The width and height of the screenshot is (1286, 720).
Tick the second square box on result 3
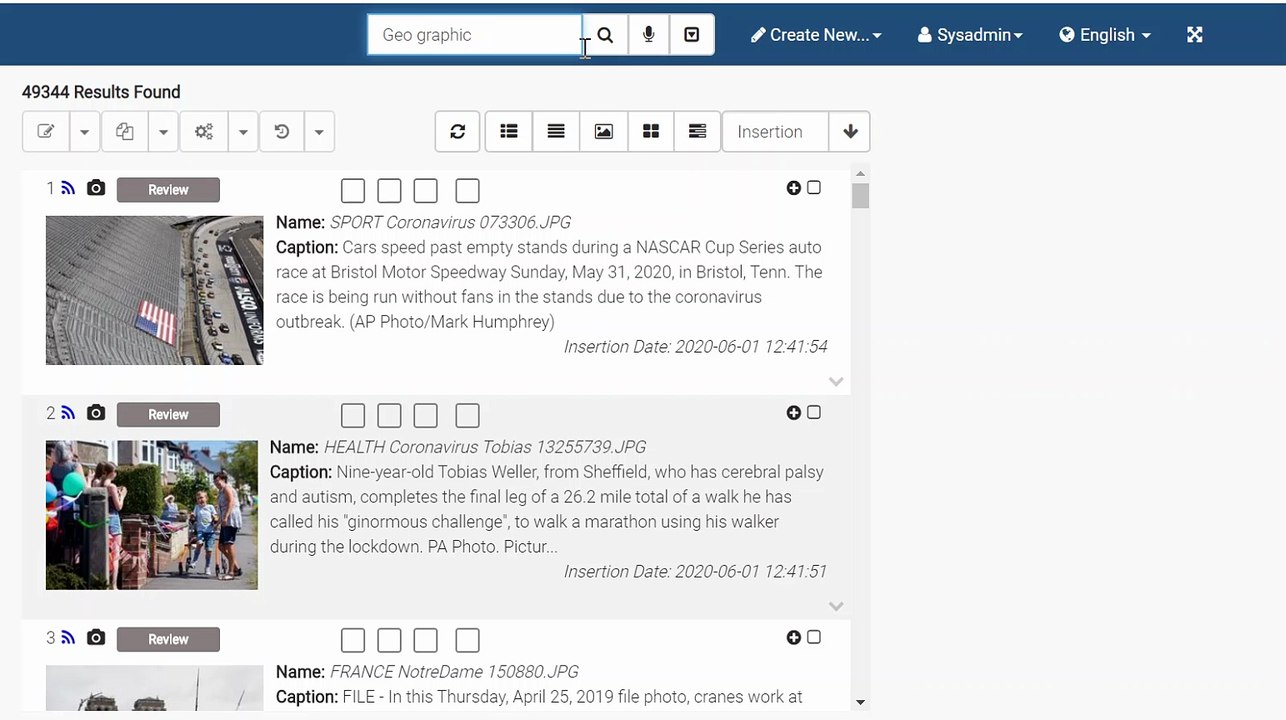[389, 640]
